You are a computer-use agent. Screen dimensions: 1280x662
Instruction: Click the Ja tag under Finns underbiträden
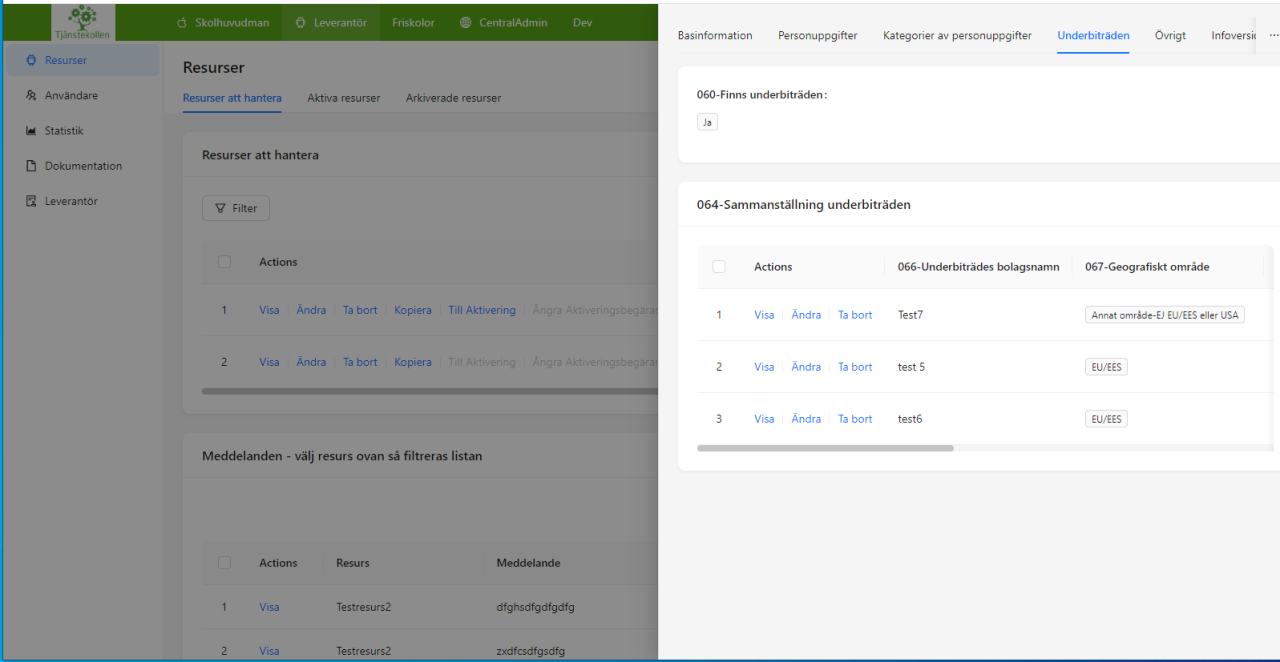click(x=707, y=122)
